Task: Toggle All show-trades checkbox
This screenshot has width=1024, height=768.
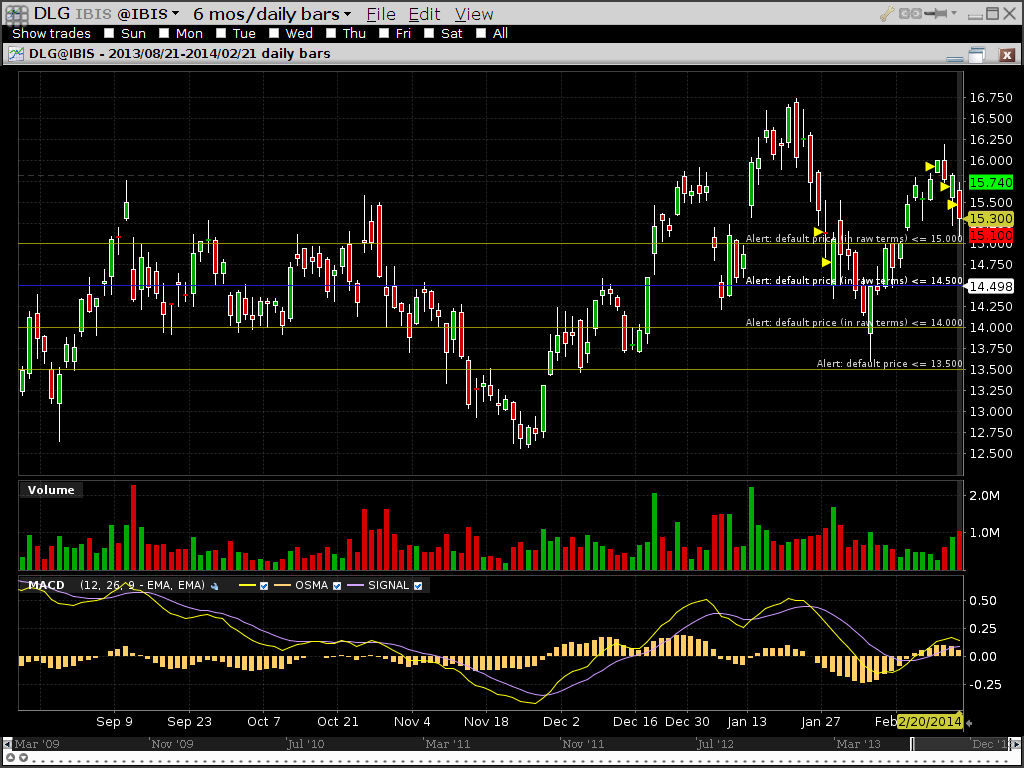Action: [481, 33]
